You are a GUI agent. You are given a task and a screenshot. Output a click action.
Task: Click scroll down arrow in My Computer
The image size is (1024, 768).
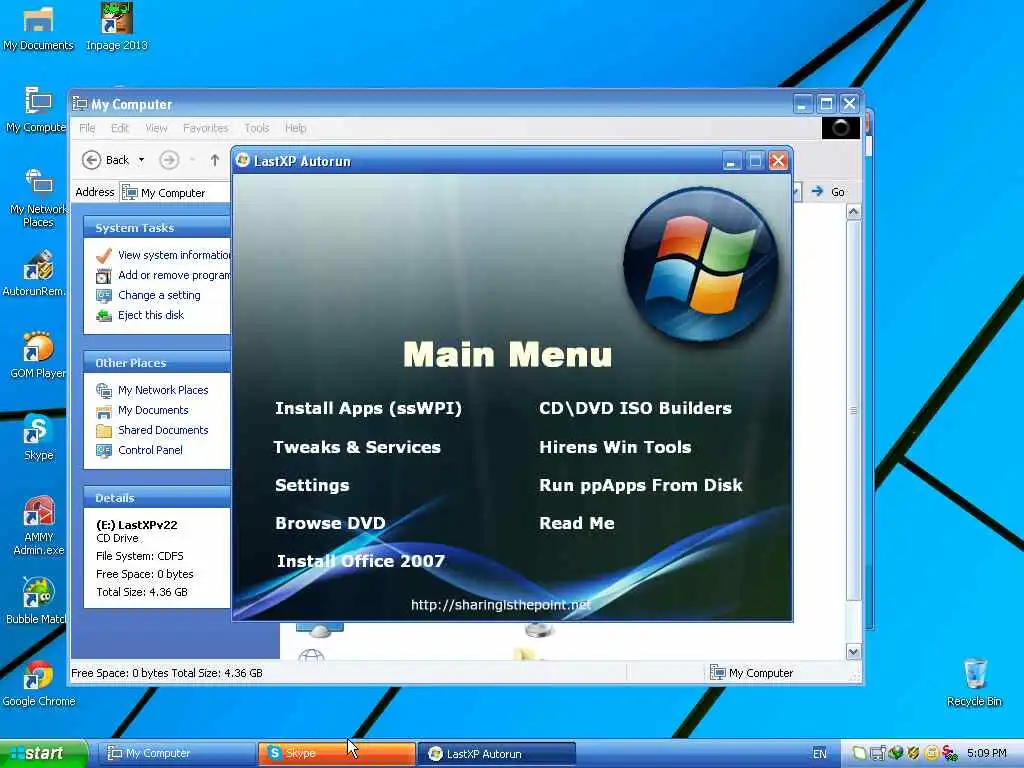(x=853, y=652)
